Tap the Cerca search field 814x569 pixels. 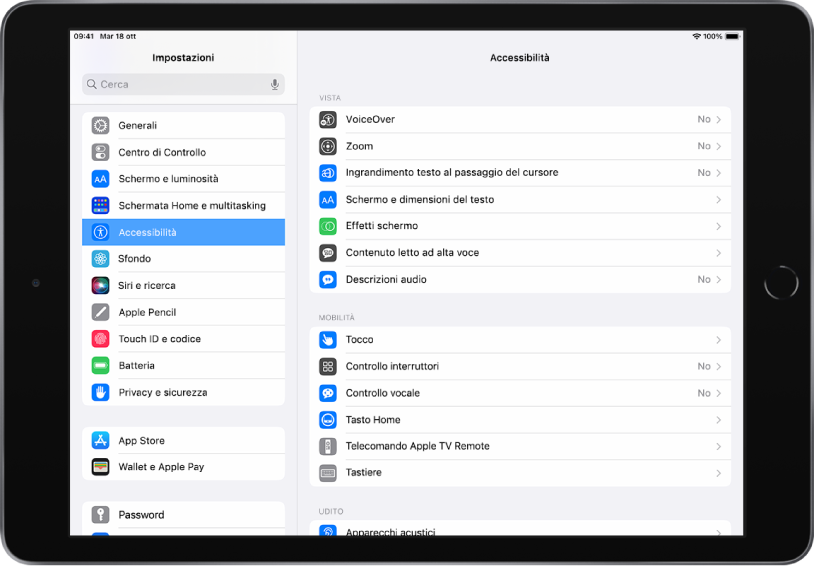(183, 84)
